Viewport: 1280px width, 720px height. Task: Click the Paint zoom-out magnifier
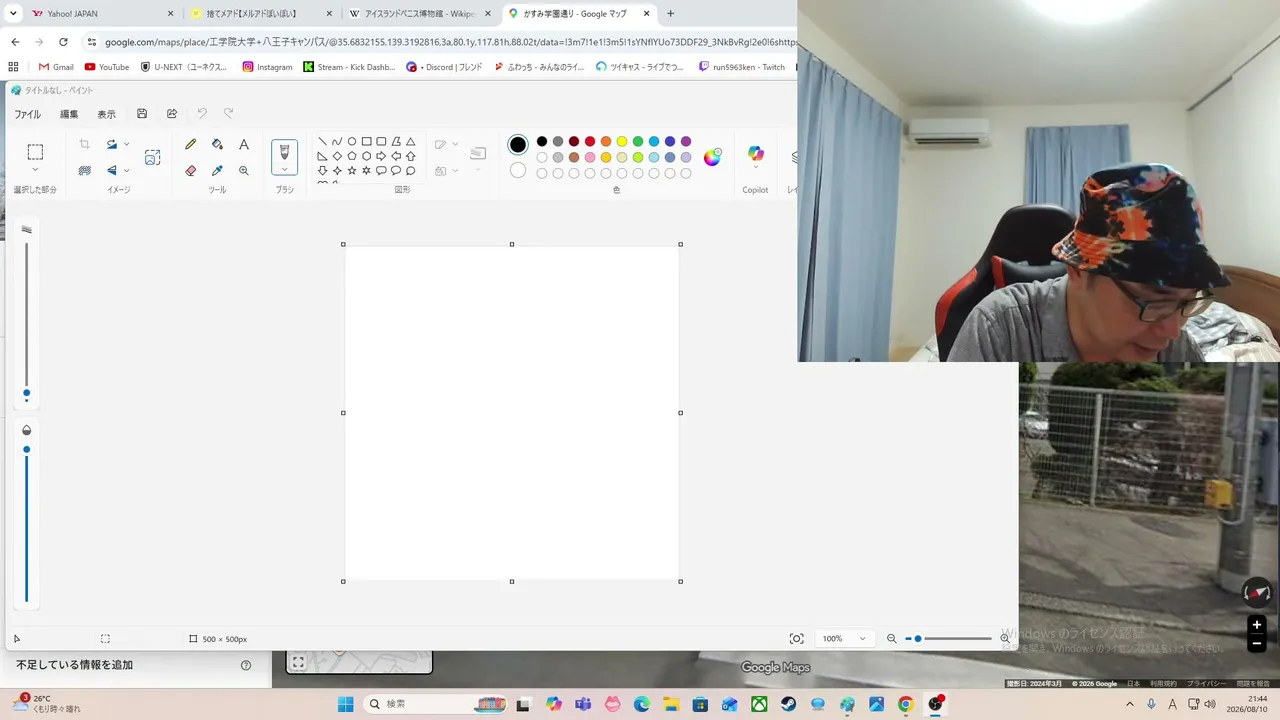point(892,639)
